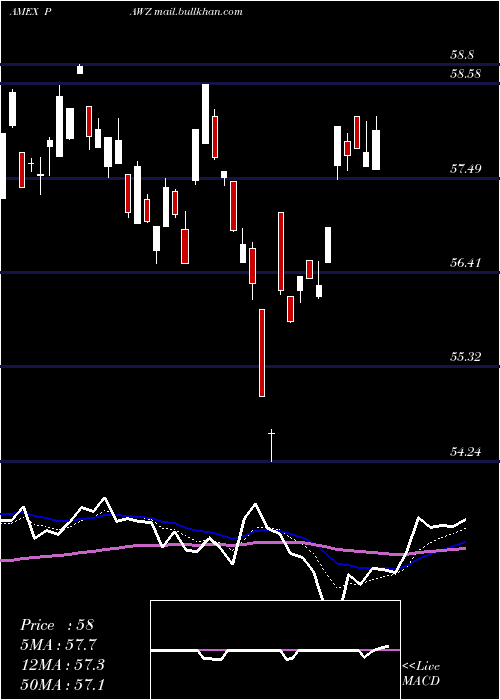Click the Price : 58 readout
This screenshot has height=700, width=500.
click(x=57, y=625)
